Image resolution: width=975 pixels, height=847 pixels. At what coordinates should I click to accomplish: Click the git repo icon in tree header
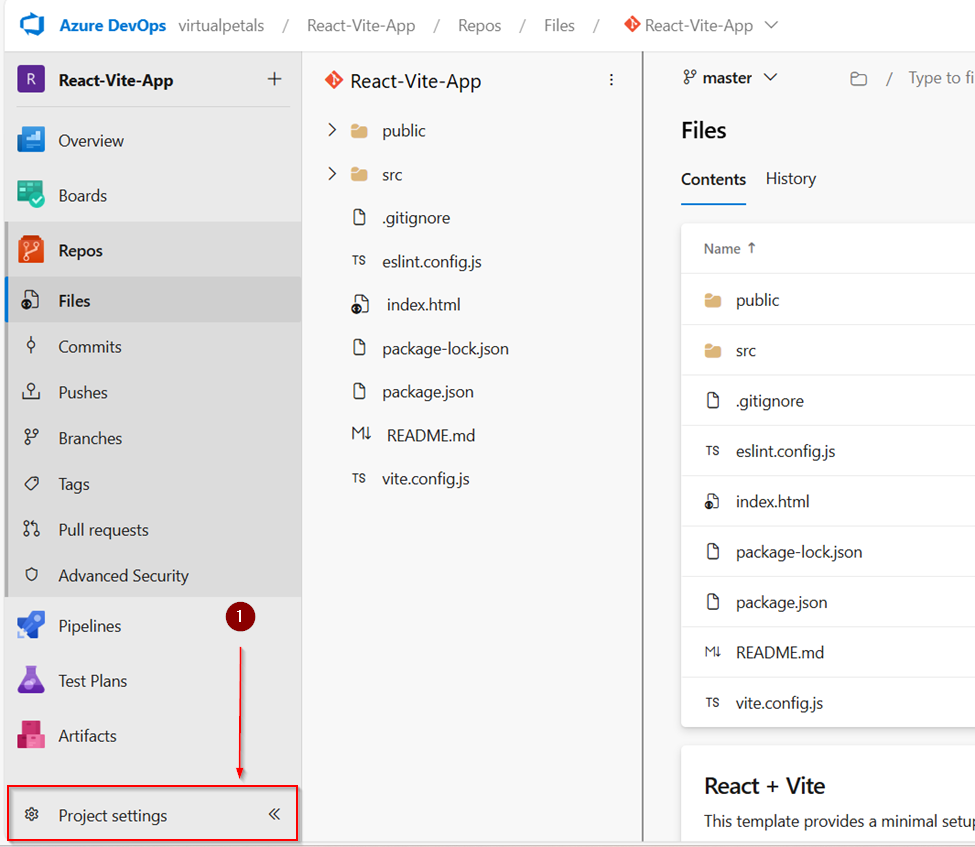pyautogui.click(x=334, y=80)
